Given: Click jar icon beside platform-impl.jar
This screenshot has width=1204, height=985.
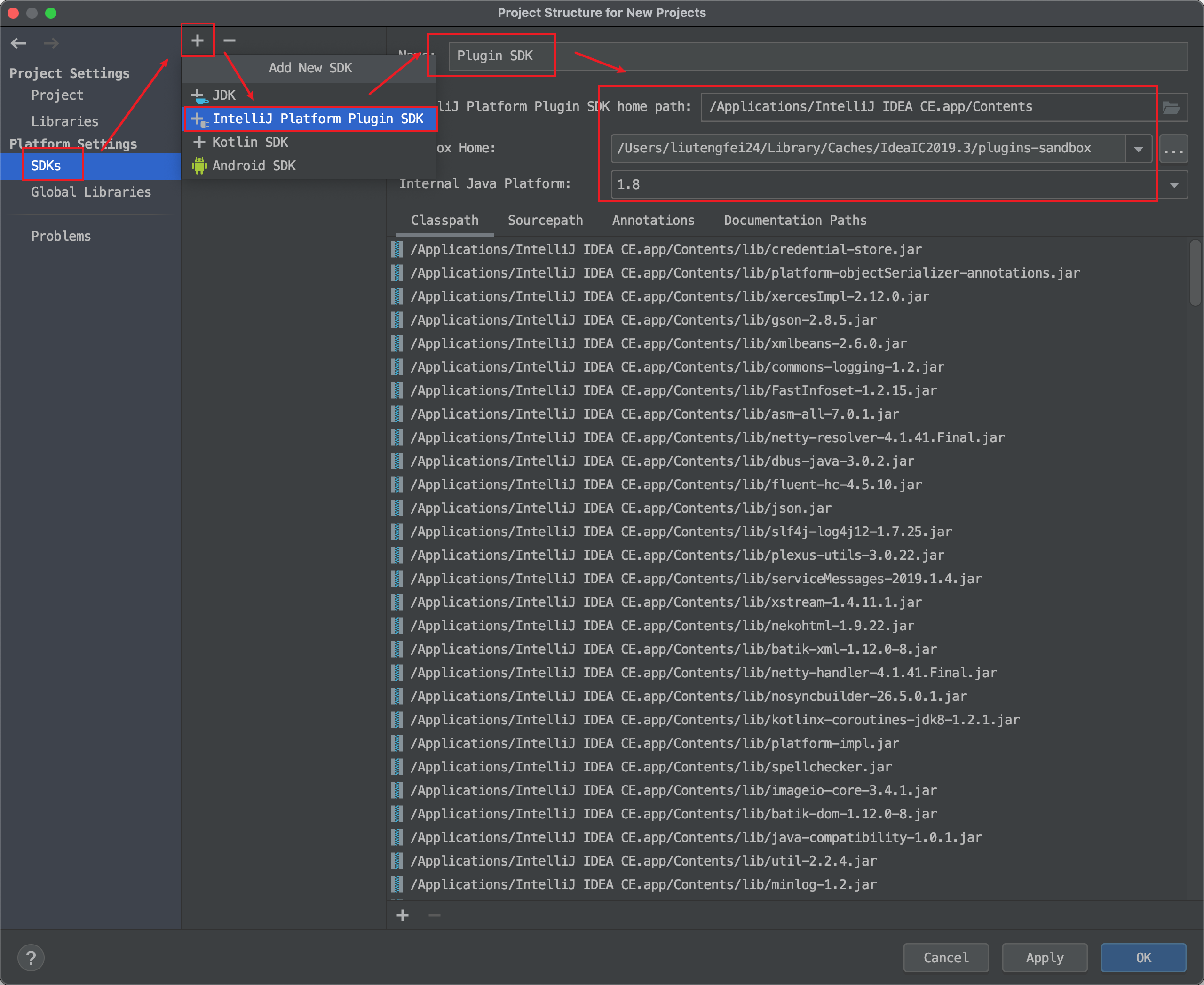Looking at the screenshot, I should coord(397,743).
